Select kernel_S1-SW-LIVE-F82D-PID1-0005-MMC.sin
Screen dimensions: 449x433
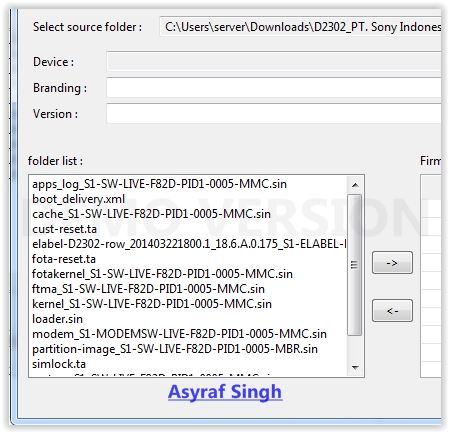pyautogui.click(x=152, y=304)
